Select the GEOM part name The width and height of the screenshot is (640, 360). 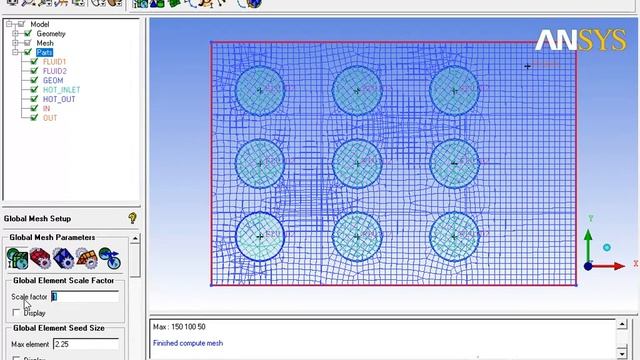pyautogui.click(x=53, y=80)
